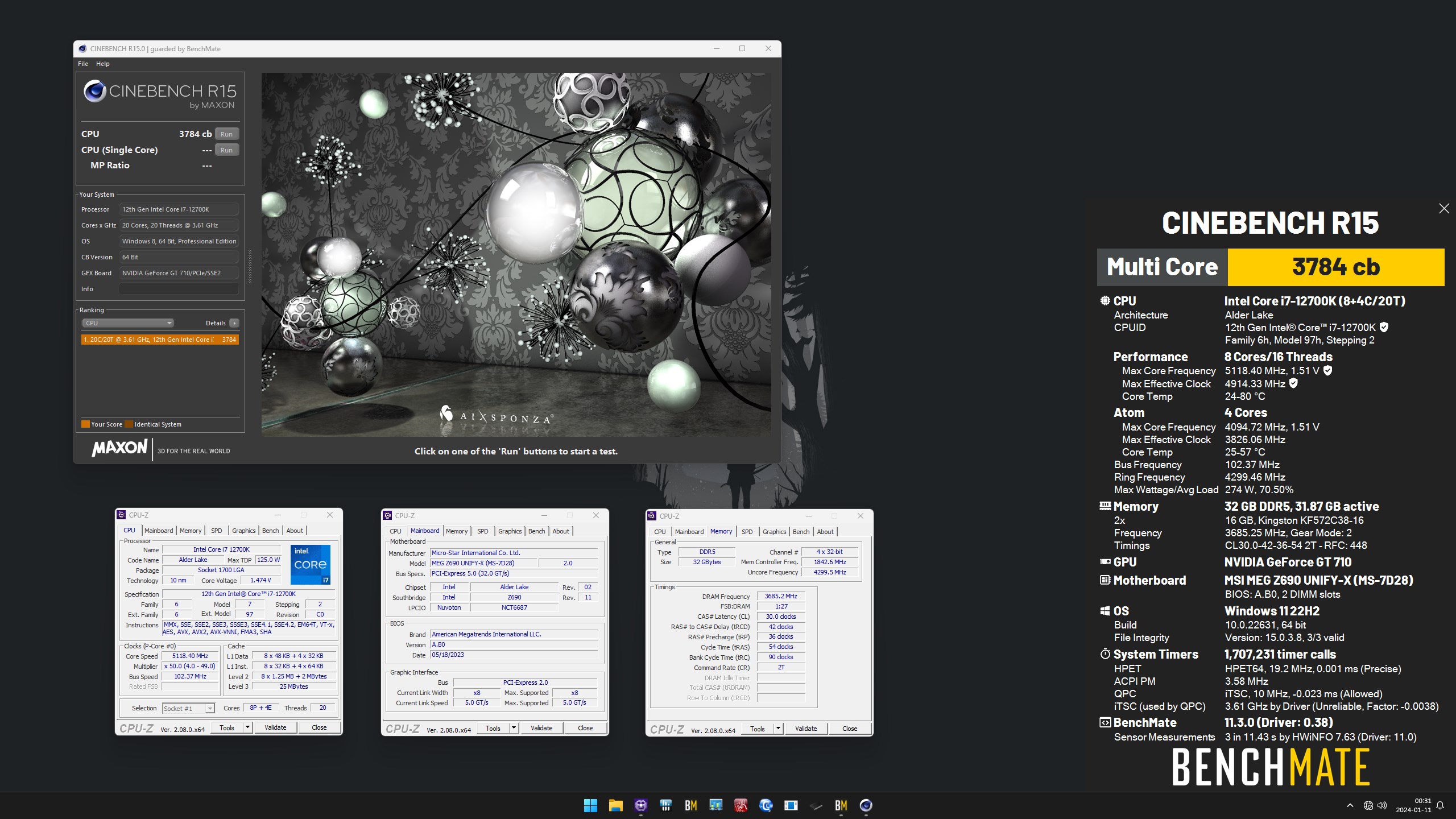Image resolution: width=1456 pixels, height=819 pixels.
Task: Click the Close button in the CPU-Z Memory window
Action: (x=850, y=729)
